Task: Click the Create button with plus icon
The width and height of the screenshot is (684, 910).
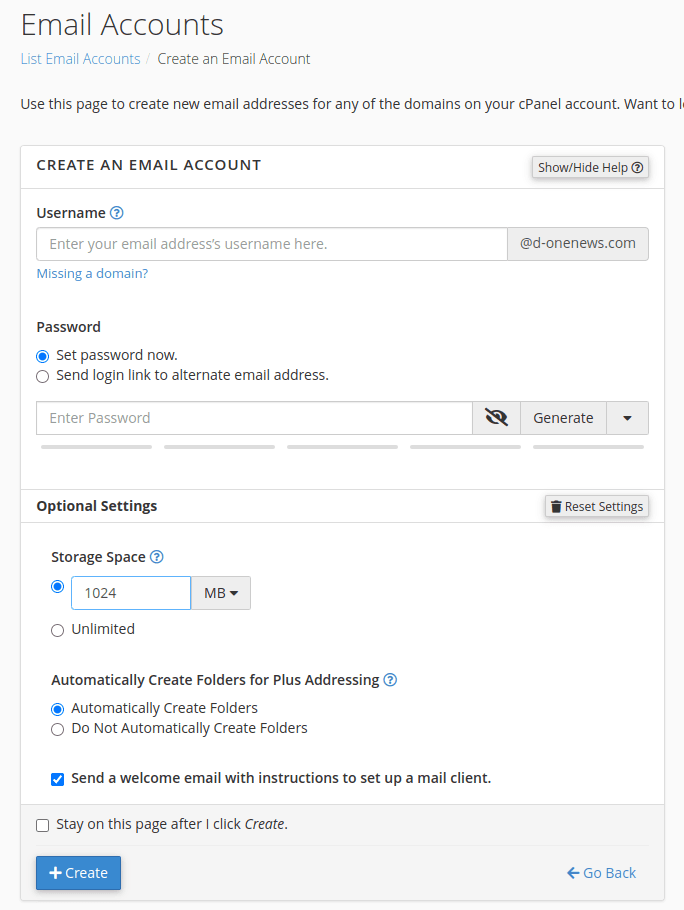Action: (x=78, y=873)
